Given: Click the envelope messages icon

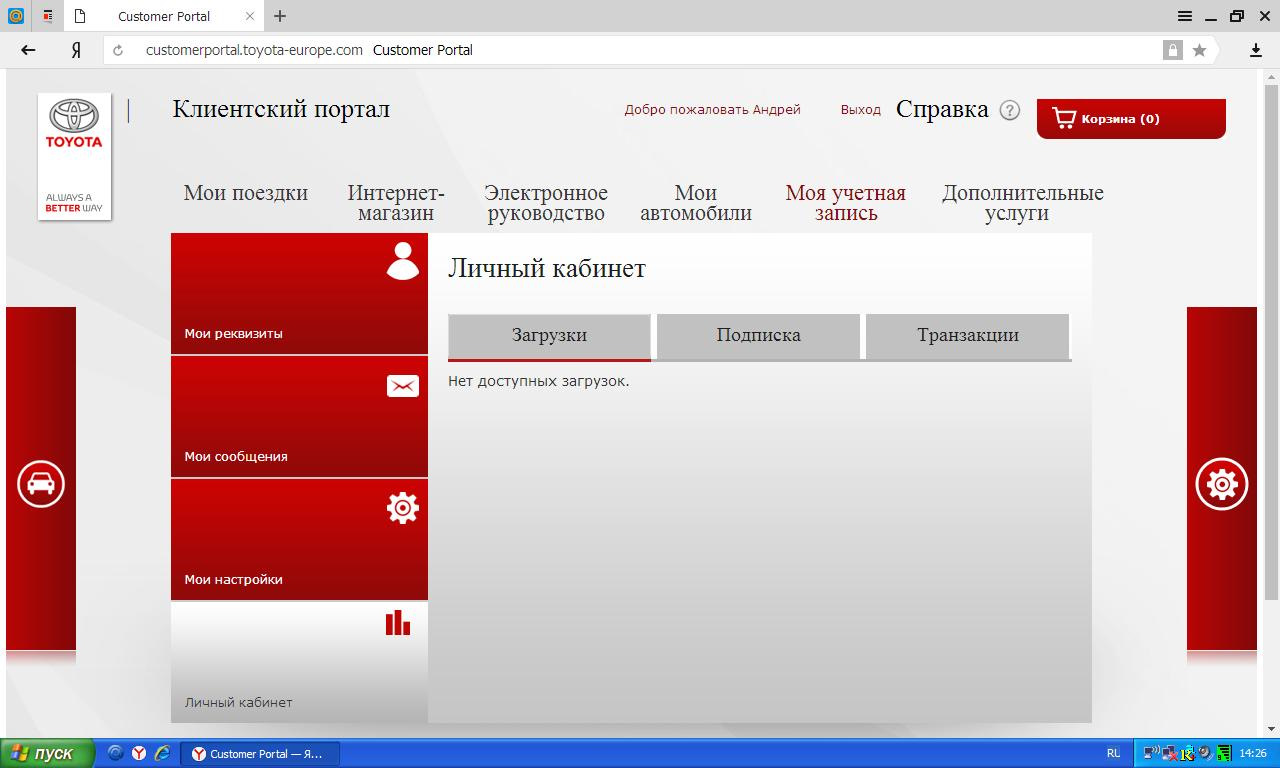Looking at the screenshot, I should pyautogui.click(x=403, y=386).
